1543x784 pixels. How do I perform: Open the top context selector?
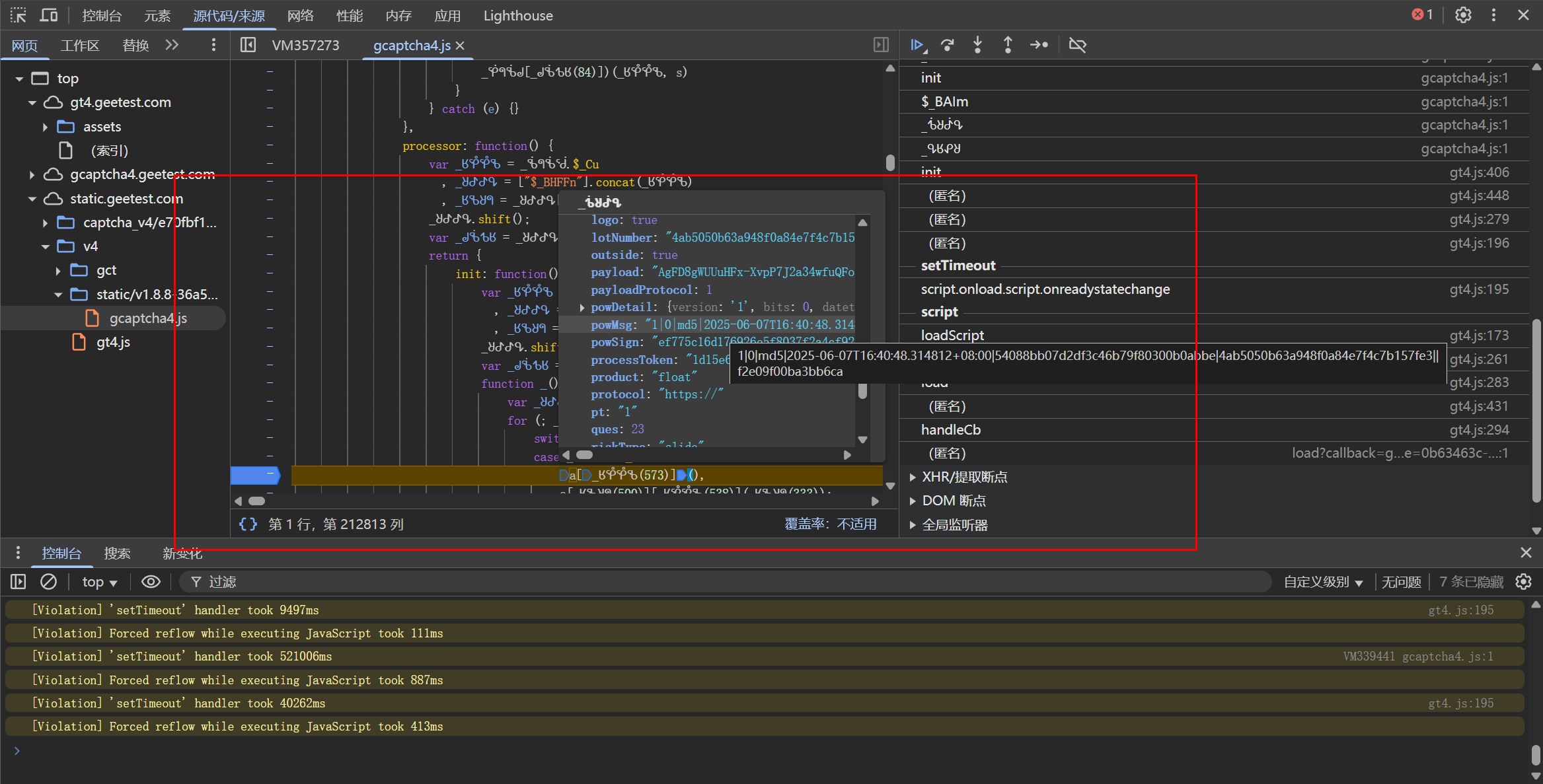[99, 582]
